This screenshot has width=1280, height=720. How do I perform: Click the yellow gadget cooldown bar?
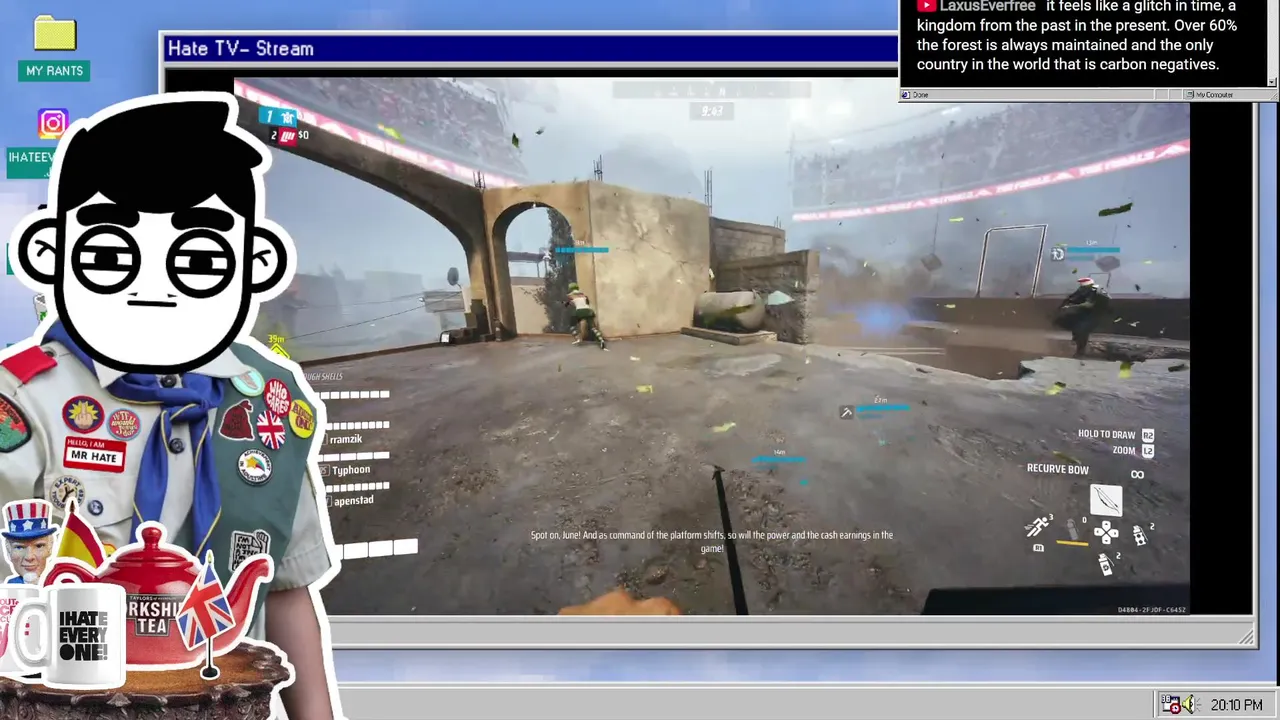tap(1072, 544)
